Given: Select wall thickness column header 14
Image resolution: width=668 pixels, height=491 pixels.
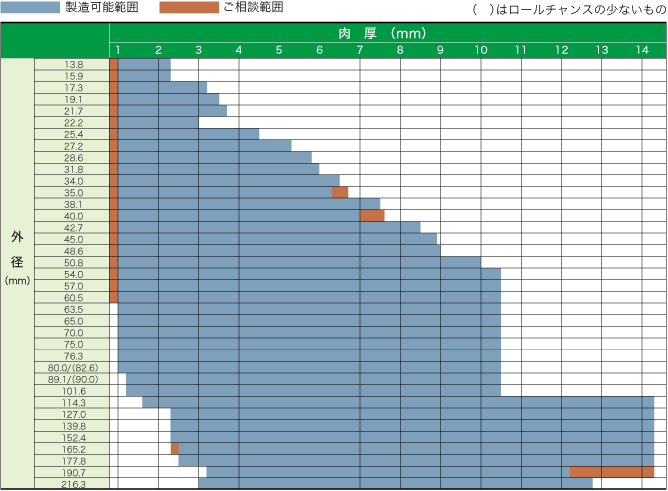Looking at the screenshot, I should pos(641,50).
